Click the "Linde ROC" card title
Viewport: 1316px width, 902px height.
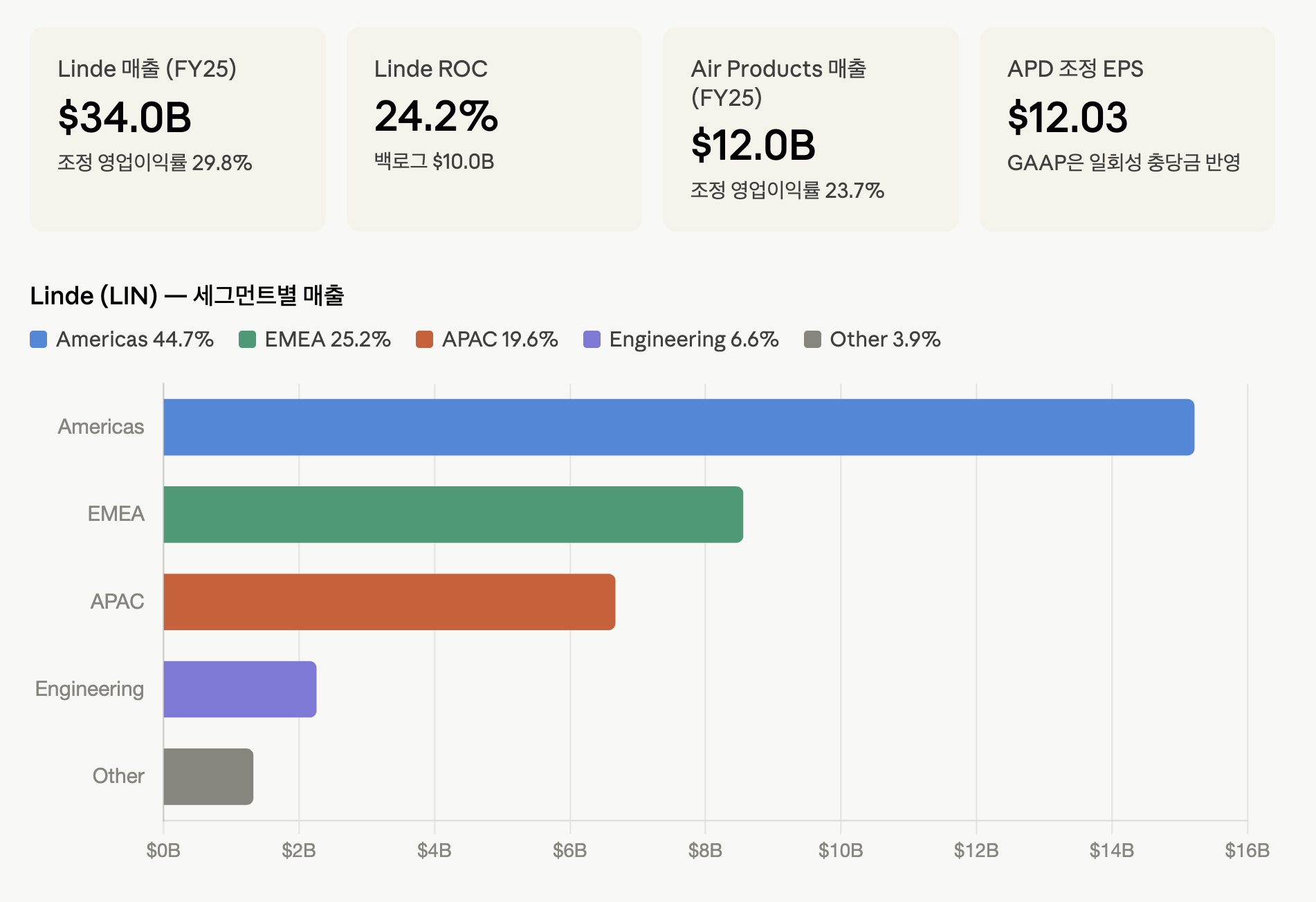click(431, 69)
